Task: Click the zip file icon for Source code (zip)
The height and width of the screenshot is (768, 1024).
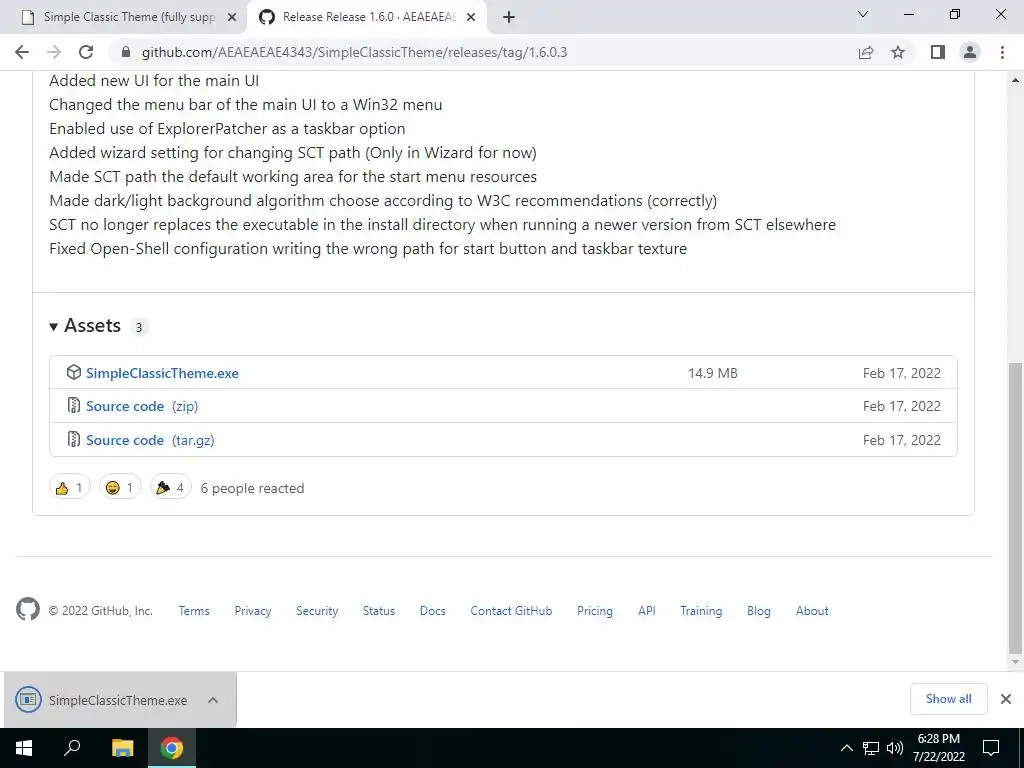Action: click(74, 406)
